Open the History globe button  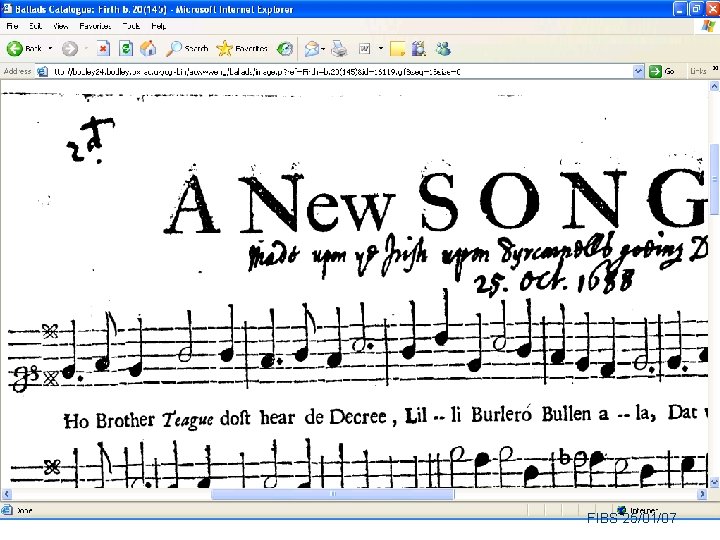pyautogui.click(x=285, y=48)
